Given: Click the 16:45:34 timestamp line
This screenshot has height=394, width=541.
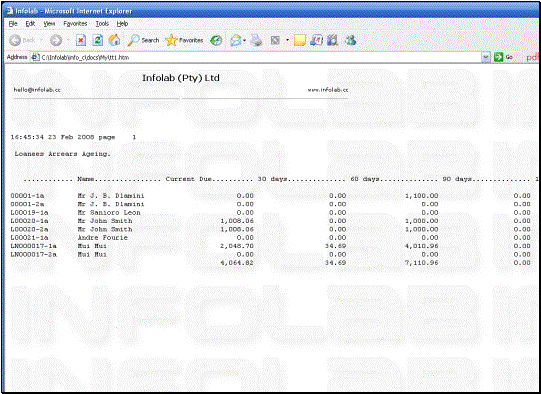Looking at the screenshot, I should pos(73,137).
